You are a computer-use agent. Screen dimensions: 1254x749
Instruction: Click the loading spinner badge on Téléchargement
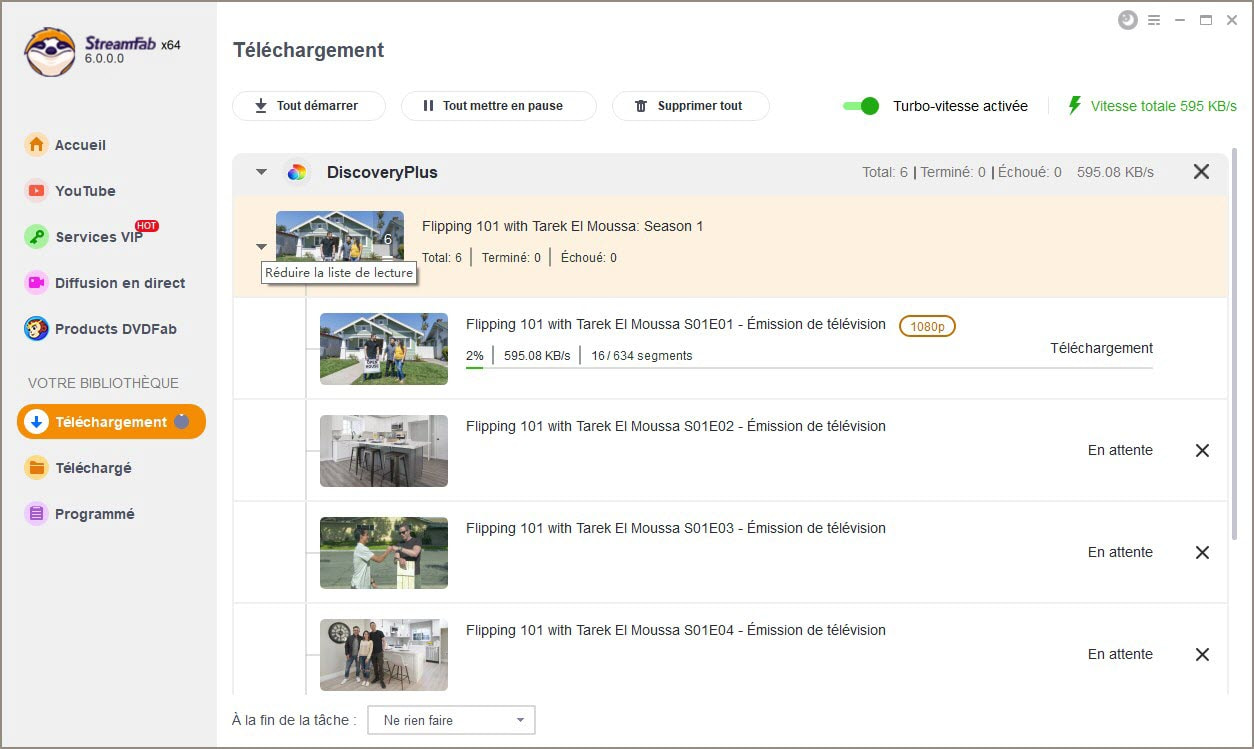pyautogui.click(x=181, y=422)
